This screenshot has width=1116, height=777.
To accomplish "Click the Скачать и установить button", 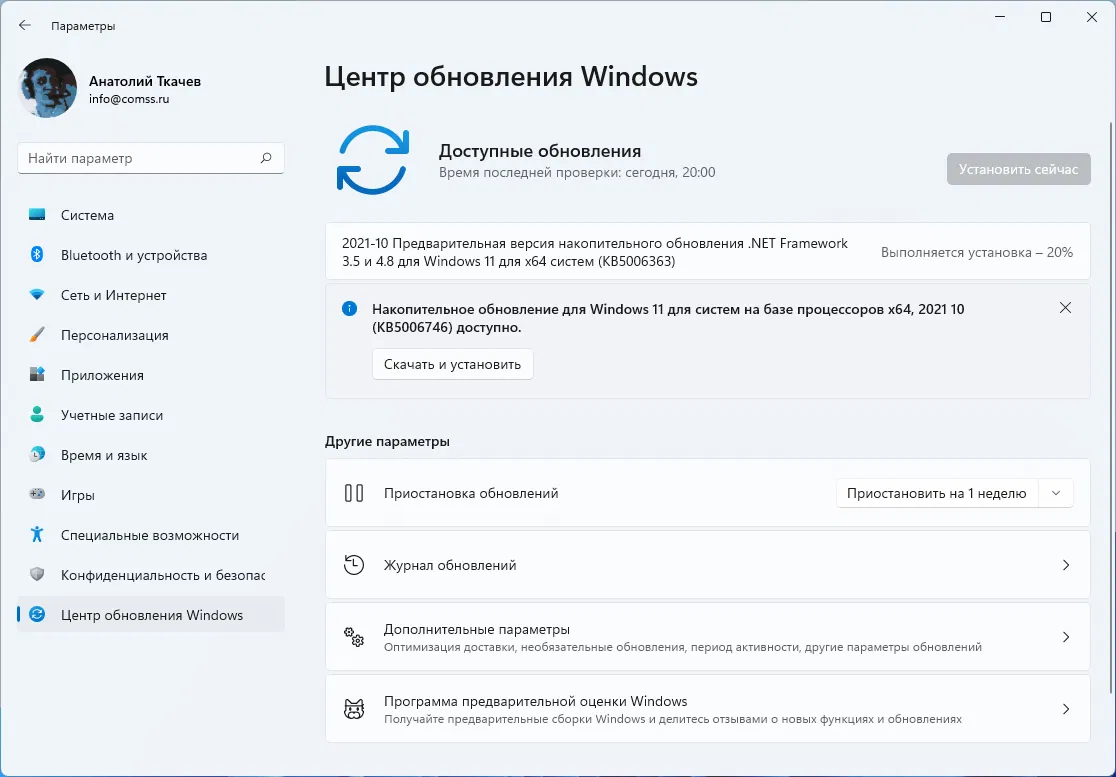I will pyautogui.click(x=452, y=365).
